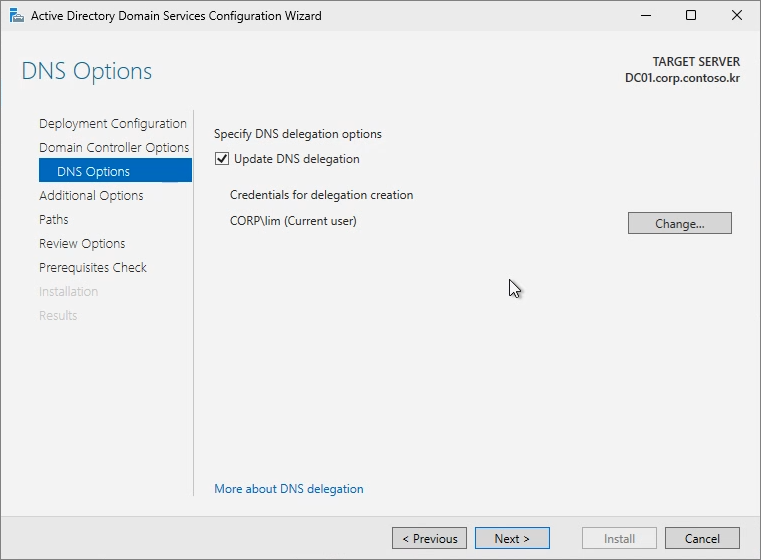Click the Specify DNS delegation options text
The height and width of the screenshot is (560, 761).
point(298,134)
